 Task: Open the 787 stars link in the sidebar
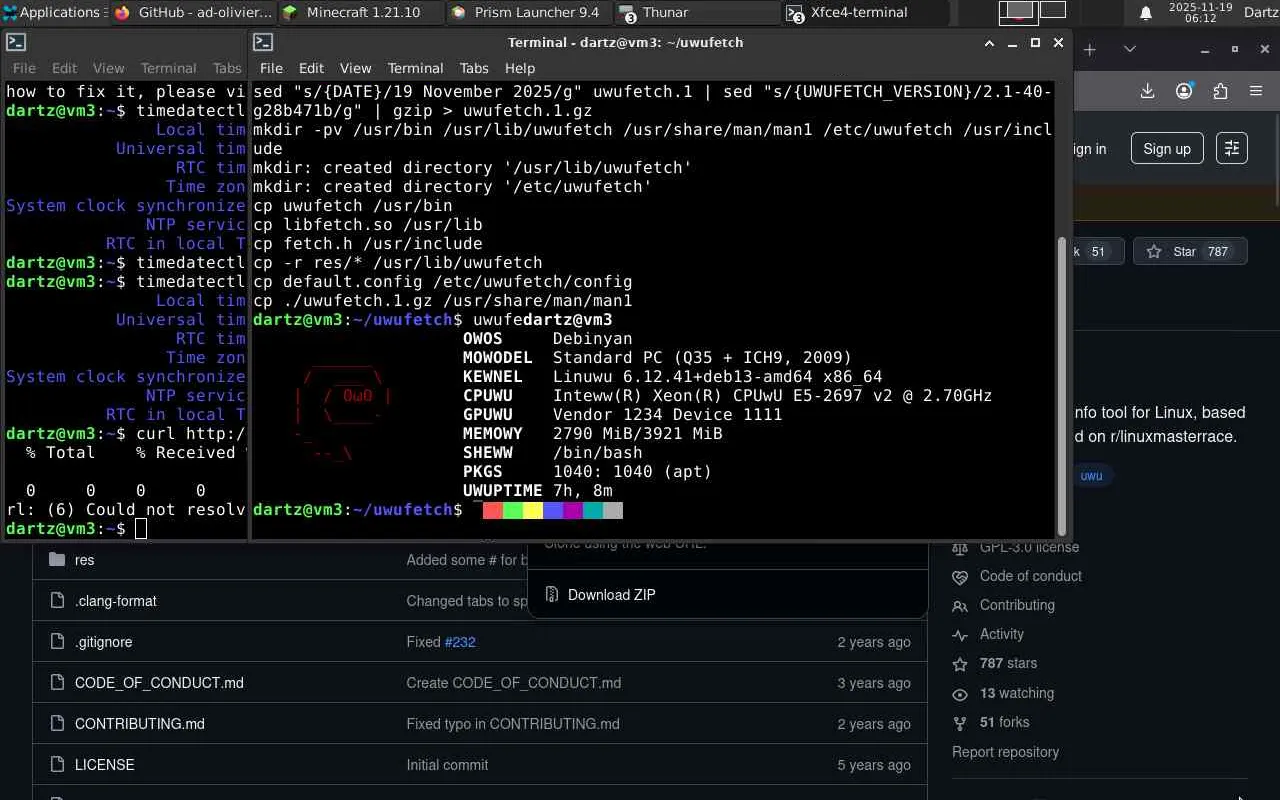tap(1008, 663)
